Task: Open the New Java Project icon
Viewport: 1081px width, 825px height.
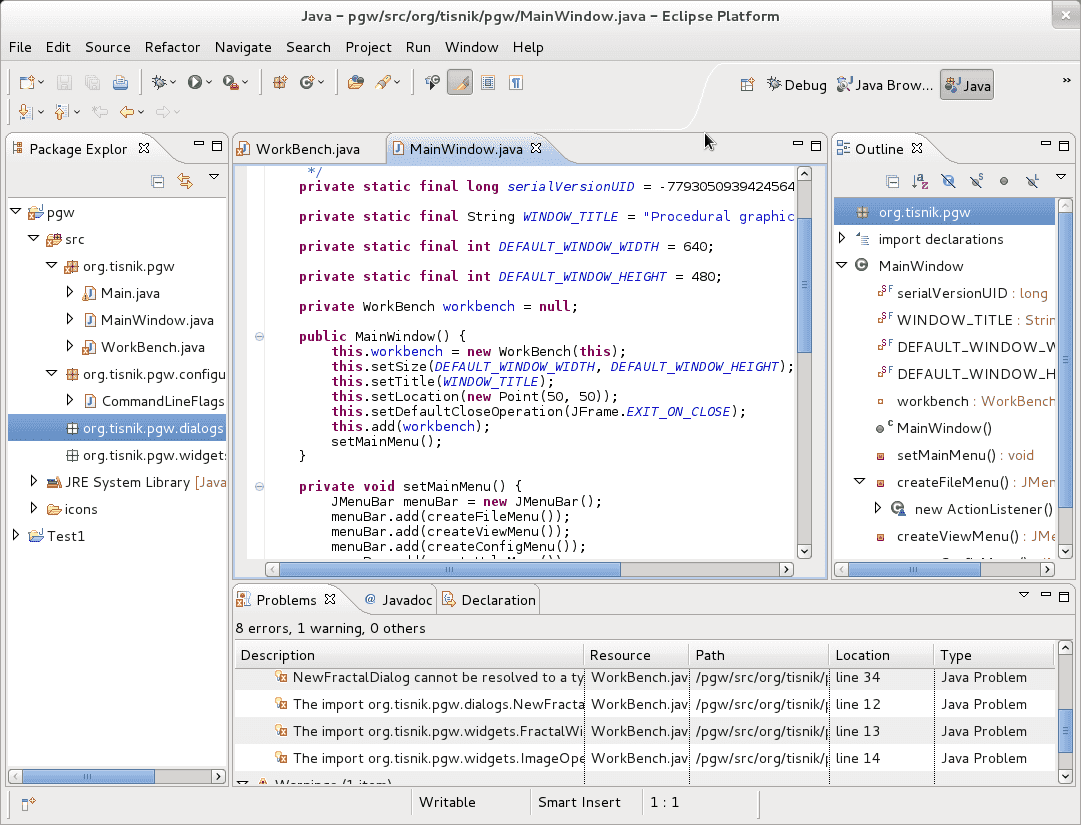Action: click(x=281, y=82)
